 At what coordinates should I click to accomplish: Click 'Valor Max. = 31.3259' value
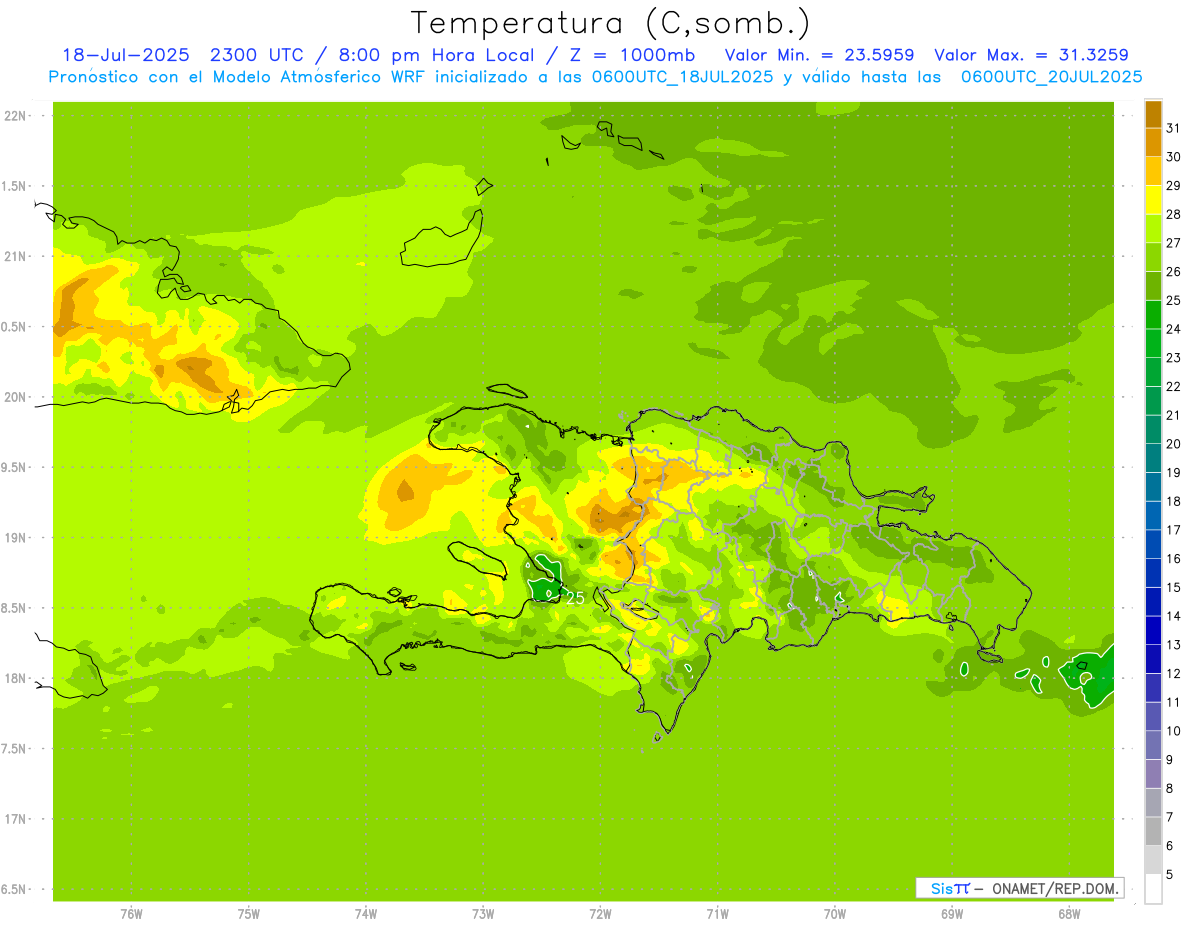point(1031,55)
